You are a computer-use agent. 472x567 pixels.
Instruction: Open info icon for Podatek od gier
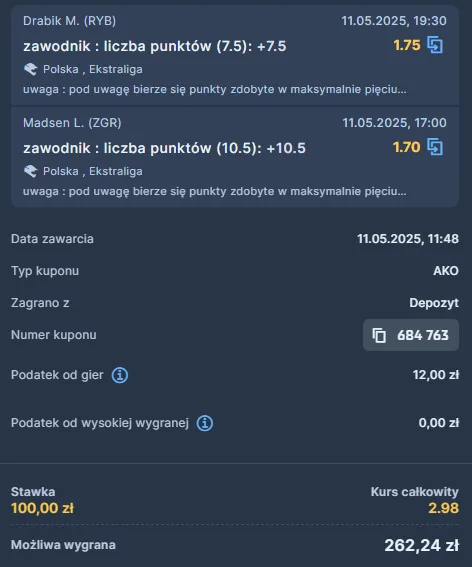120,375
